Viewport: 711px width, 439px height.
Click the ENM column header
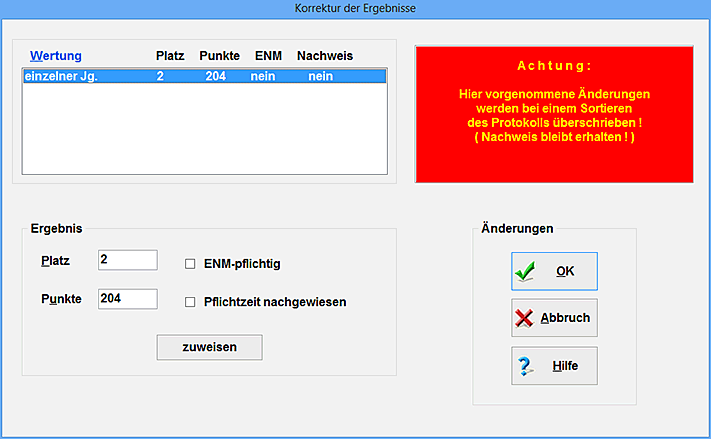268,55
